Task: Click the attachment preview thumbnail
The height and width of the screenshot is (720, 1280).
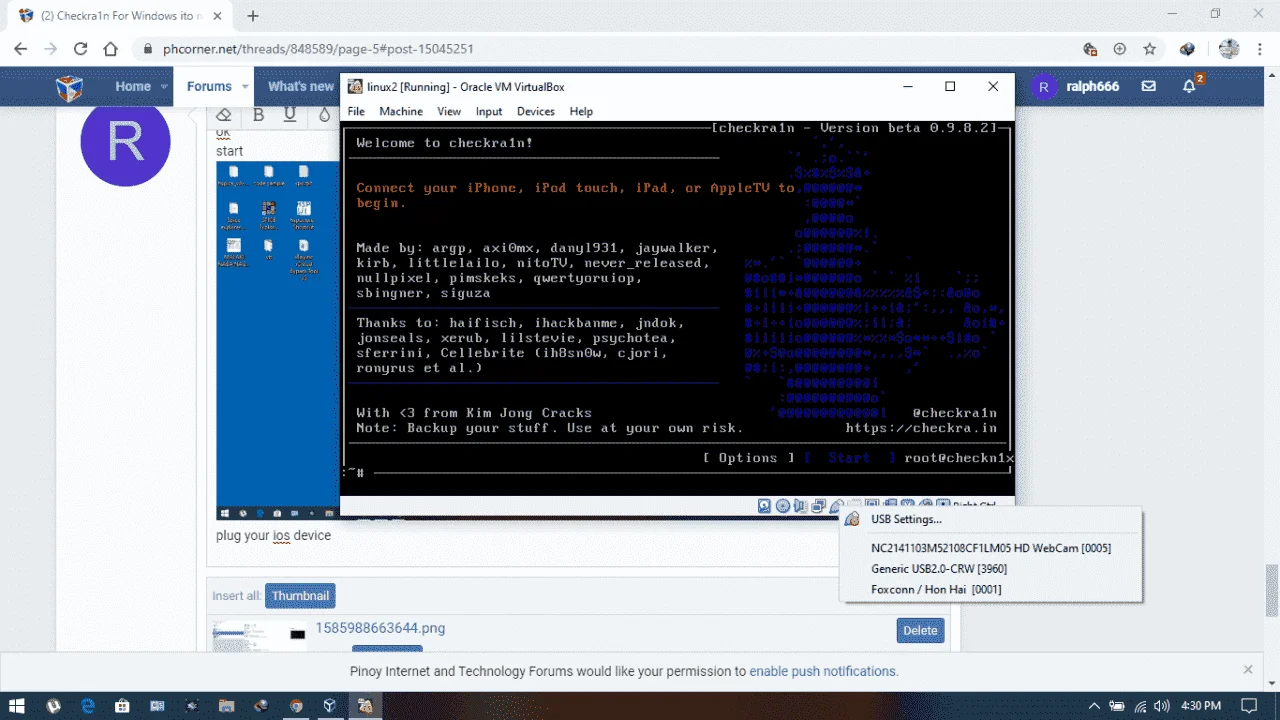Action: pyautogui.click(x=259, y=634)
